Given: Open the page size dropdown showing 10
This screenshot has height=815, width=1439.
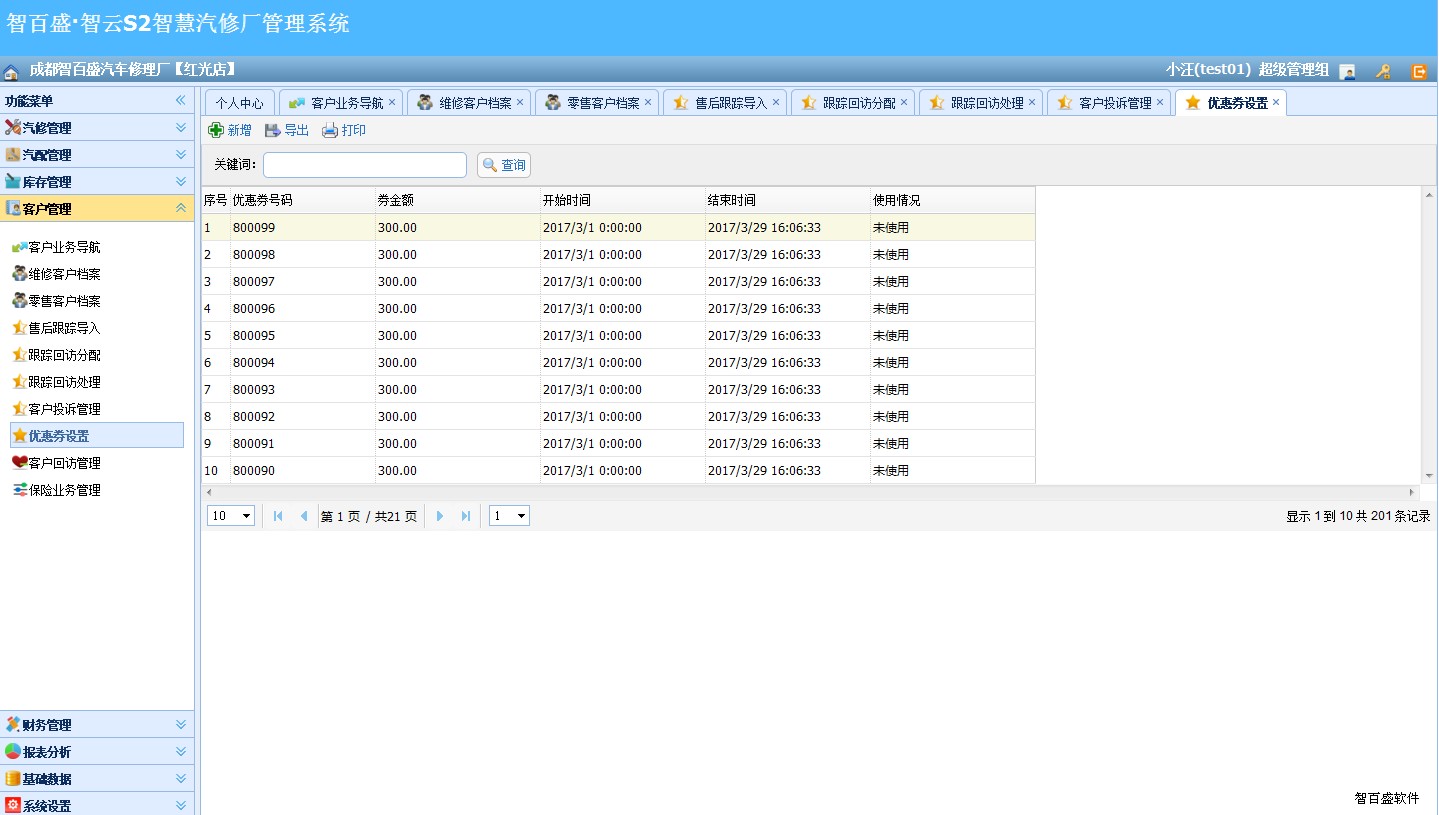Looking at the screenshot, I should coord(231,516).
